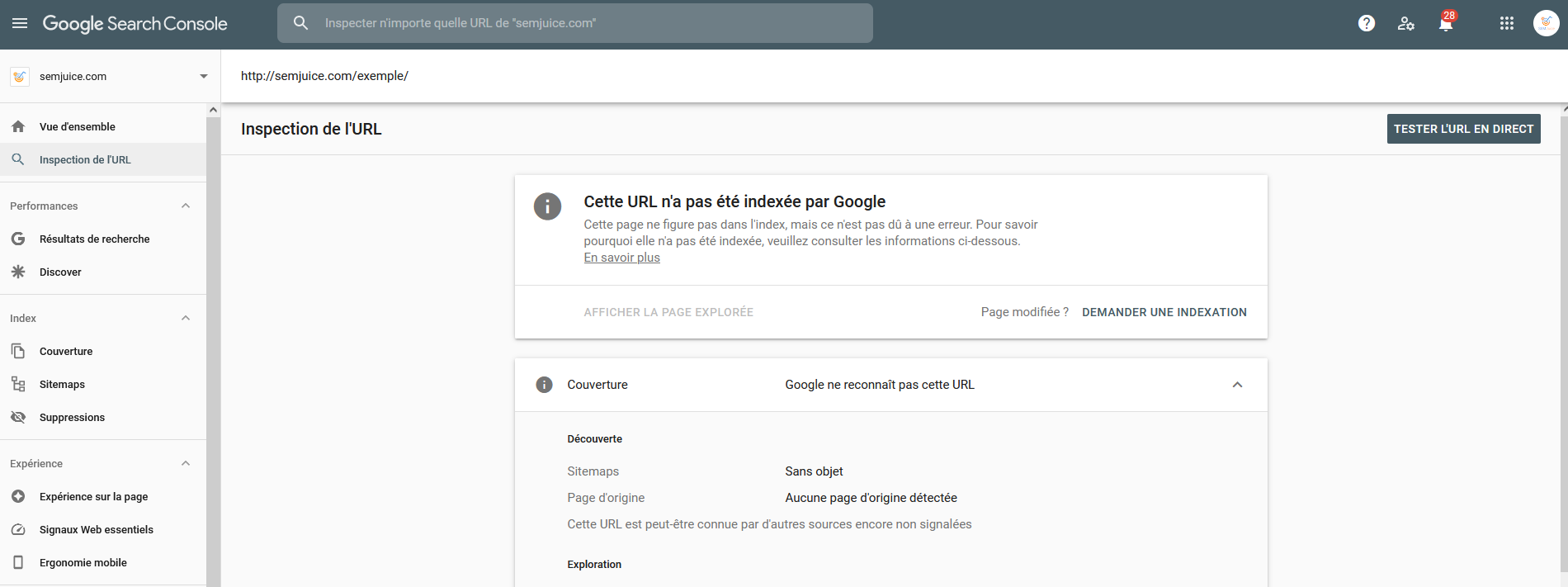Screen dimensions: 1568x587
Task: Click the Couverture pages icon
Action: click(18, 351)
